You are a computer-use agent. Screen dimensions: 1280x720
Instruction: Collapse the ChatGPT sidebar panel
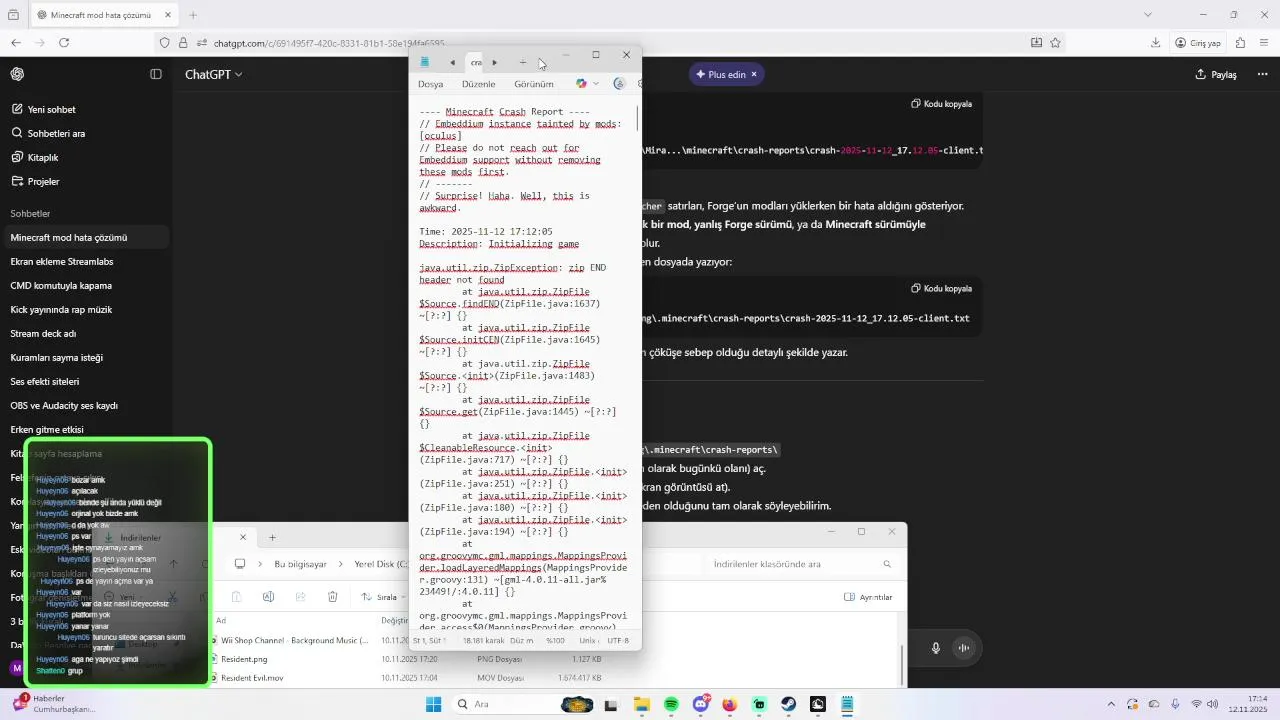coord(156,74)
